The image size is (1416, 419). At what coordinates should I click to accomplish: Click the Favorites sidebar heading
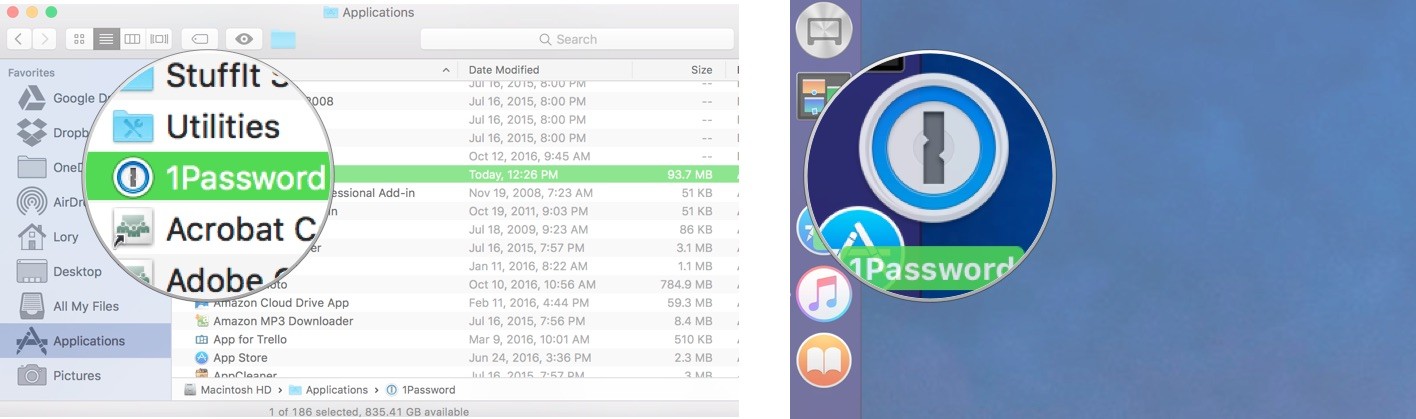pos(31,73)
